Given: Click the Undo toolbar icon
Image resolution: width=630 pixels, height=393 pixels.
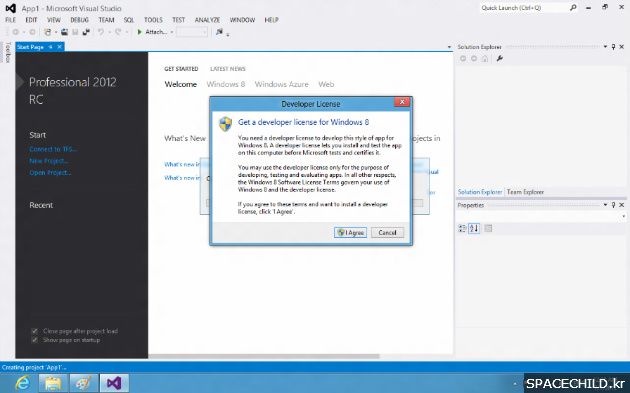Looking at the screenshot, I should [x=101, y=32].
